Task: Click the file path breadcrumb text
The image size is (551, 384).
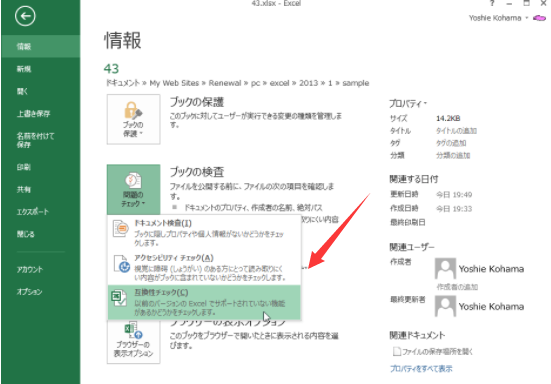Action: pyautogui.click(x=238, y=83)
